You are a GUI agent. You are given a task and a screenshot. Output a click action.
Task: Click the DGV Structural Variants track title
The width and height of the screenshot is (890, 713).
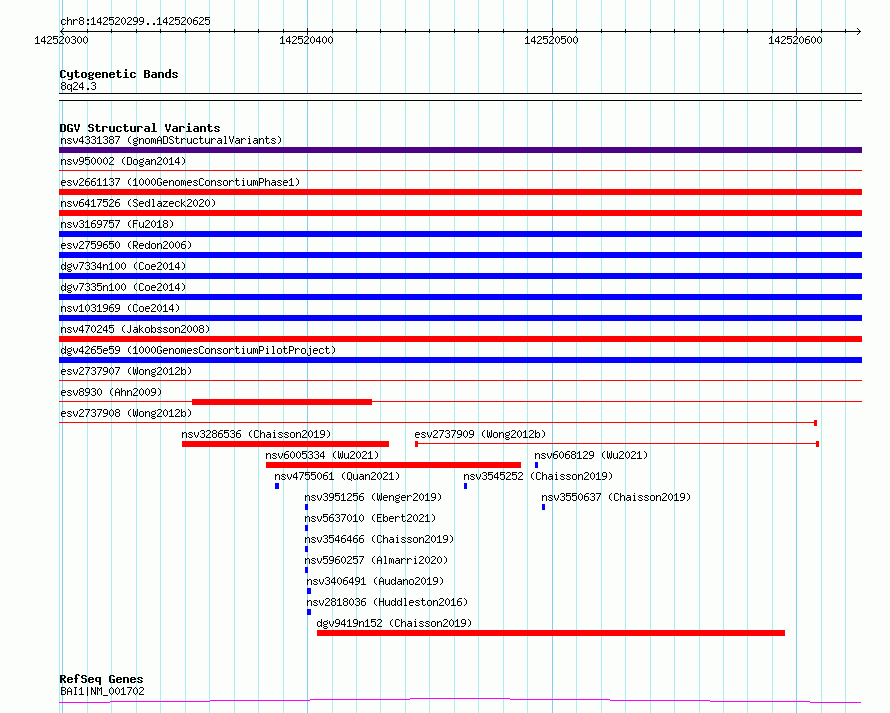[x=140, y=128]
